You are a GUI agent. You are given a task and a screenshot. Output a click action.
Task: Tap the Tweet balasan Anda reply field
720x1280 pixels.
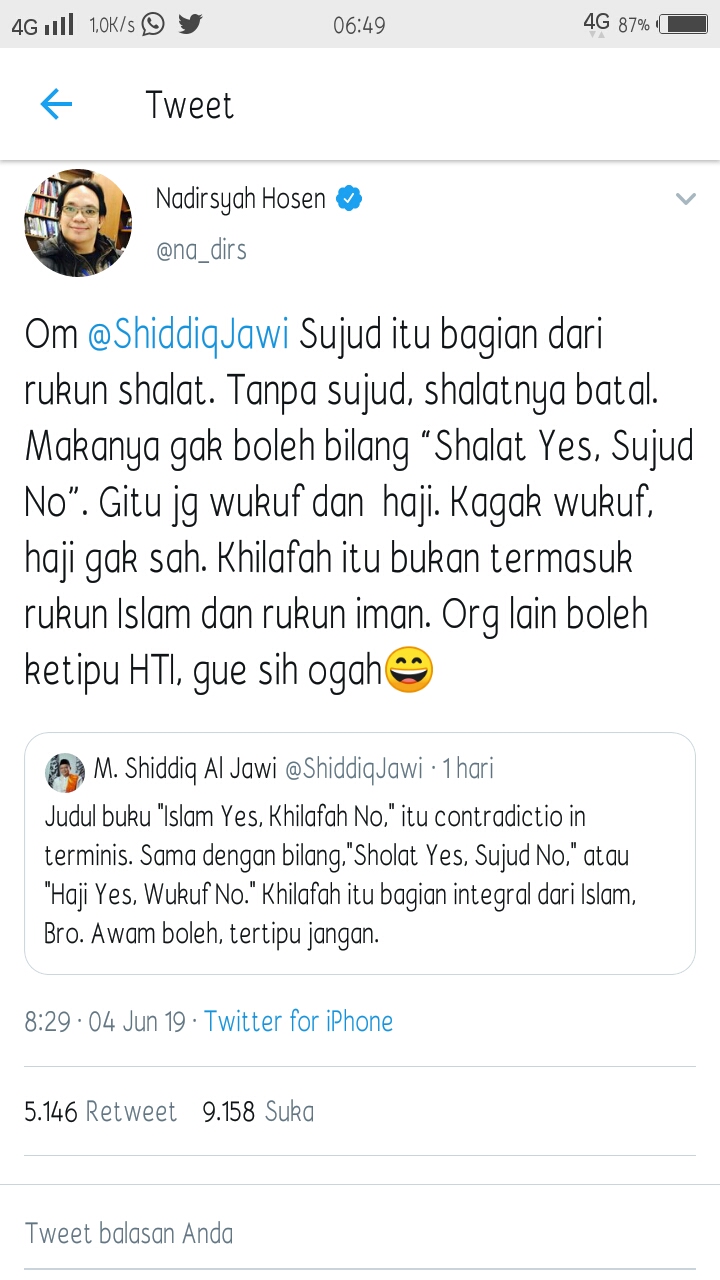click(360, 1232)
